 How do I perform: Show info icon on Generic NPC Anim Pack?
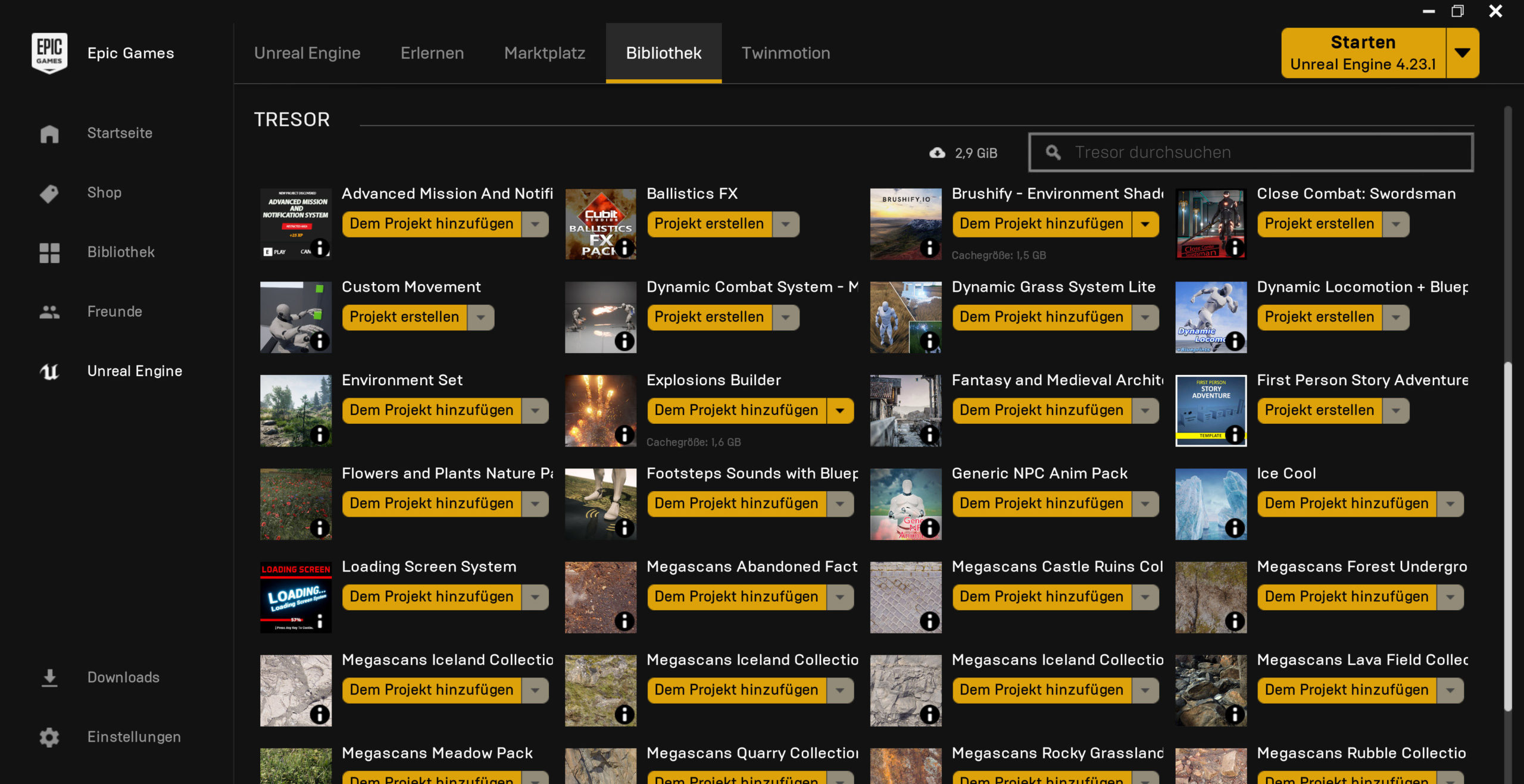(x=929, y=528)
